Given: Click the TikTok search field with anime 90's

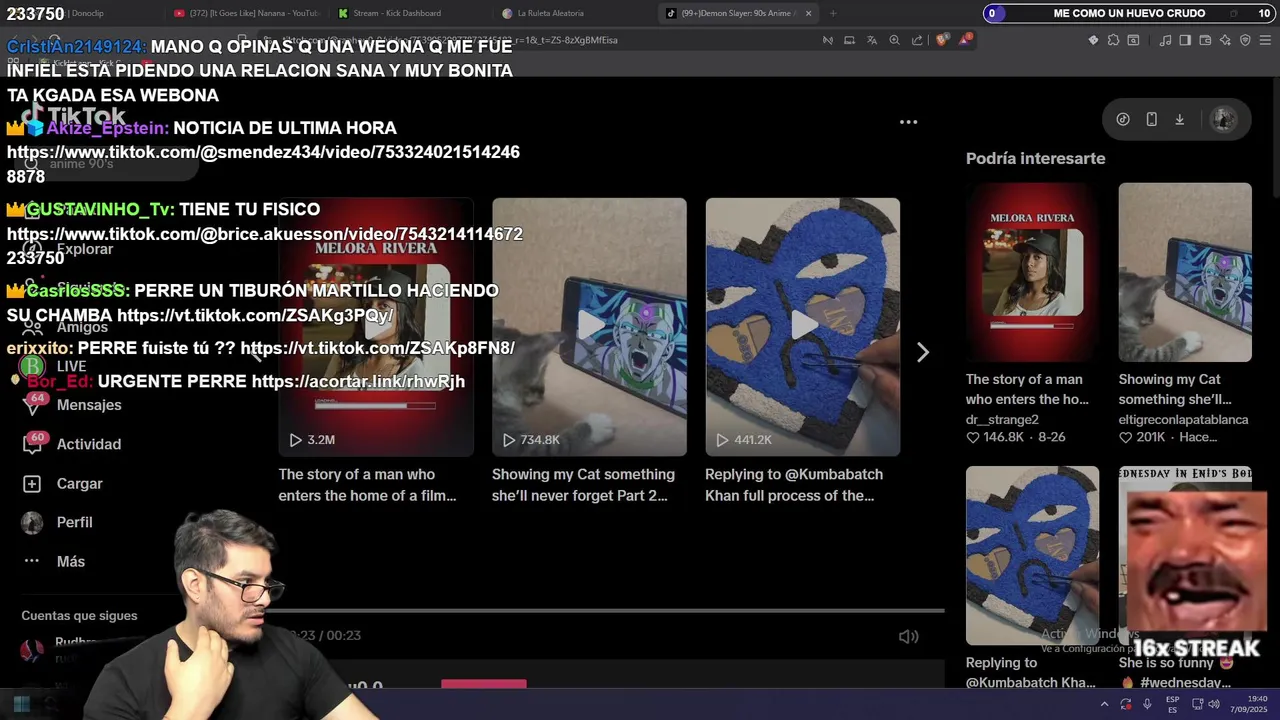Looking at the screenshot, I should 105,163.
